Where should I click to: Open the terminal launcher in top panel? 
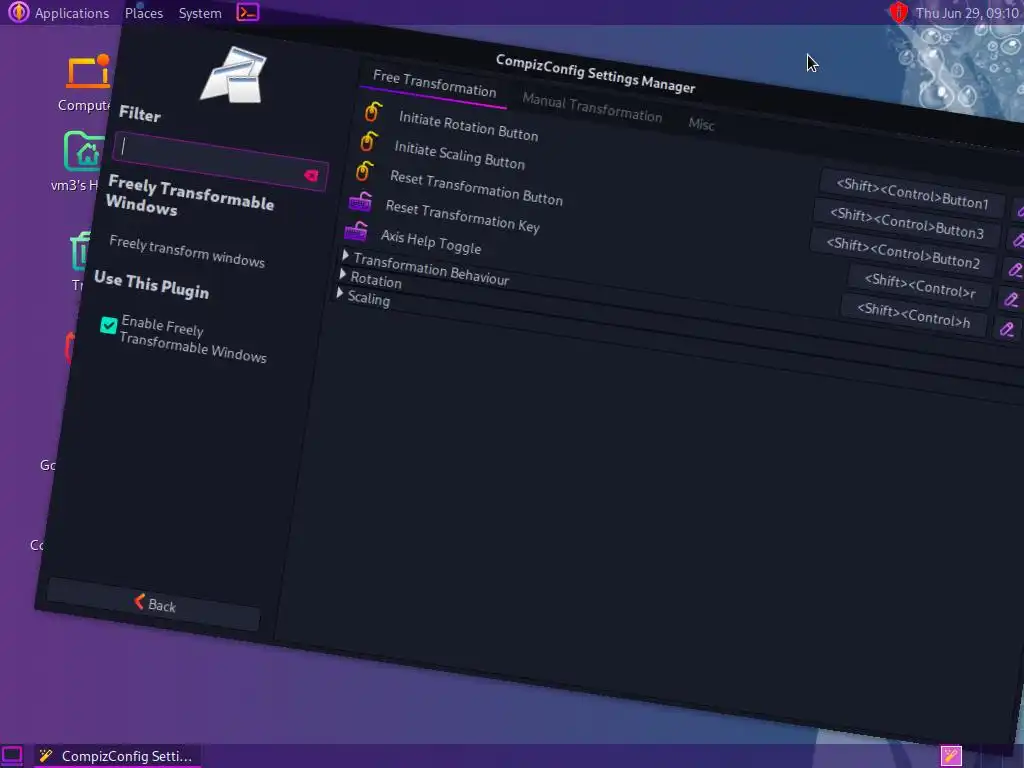pyautogui.click(x=248, y=12)
